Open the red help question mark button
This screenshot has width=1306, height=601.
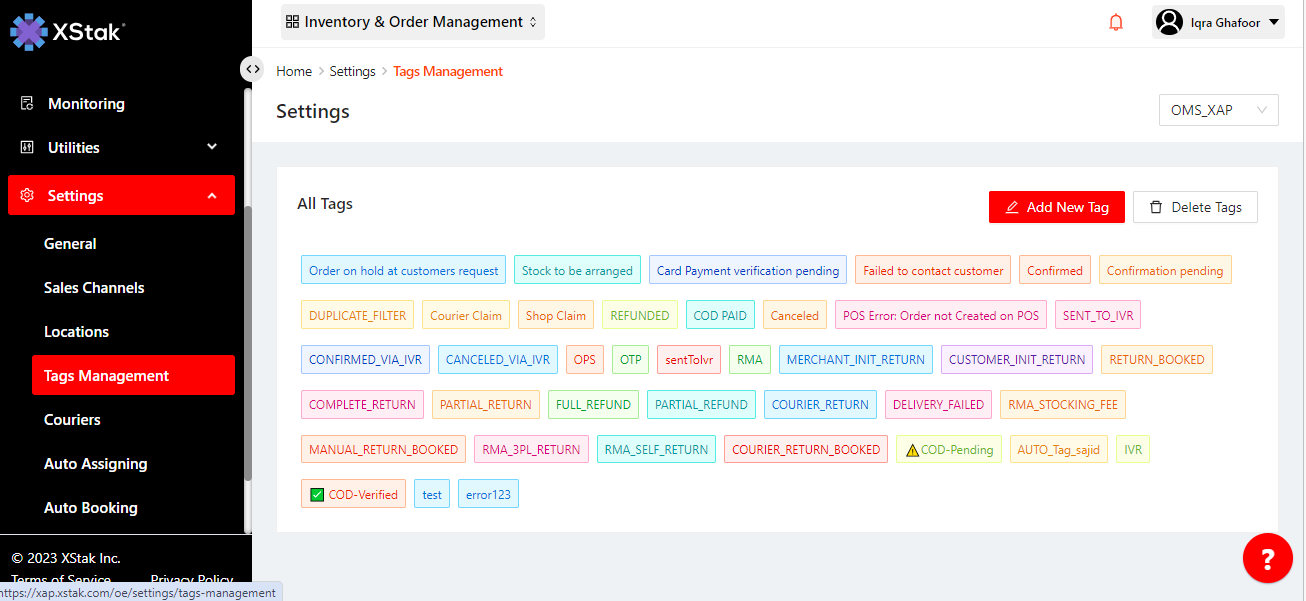[1267, 558]
